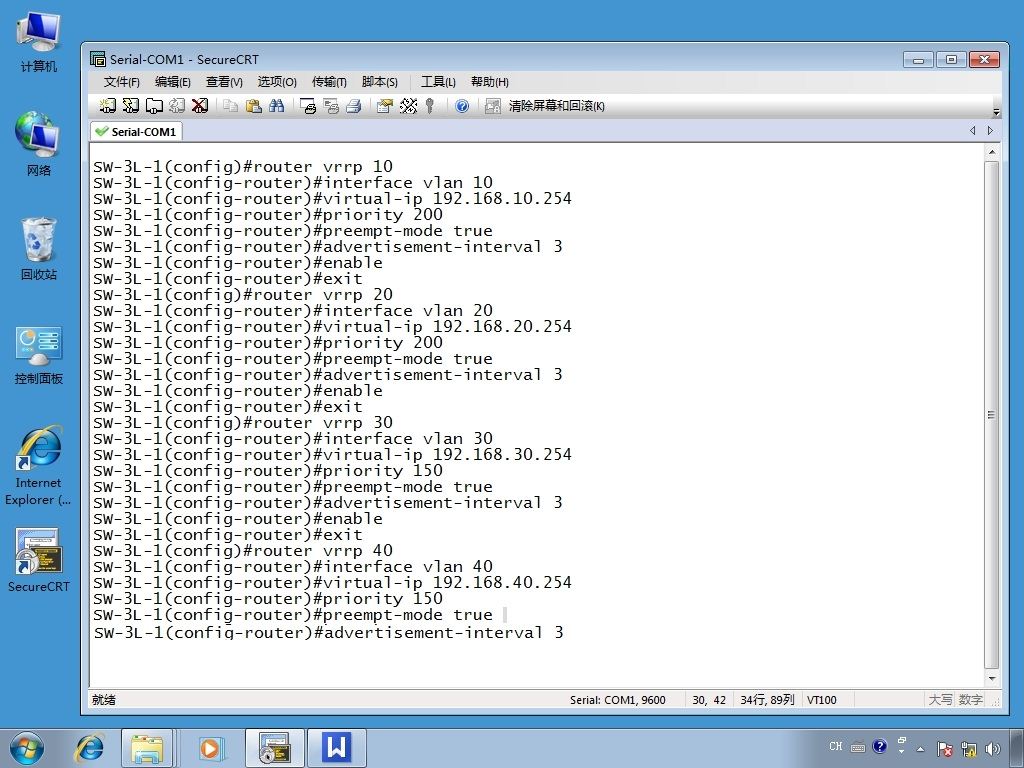Click the 计算机 desktop icon
The width and height of the screenshot is (1024, 768).
(39, 43)
